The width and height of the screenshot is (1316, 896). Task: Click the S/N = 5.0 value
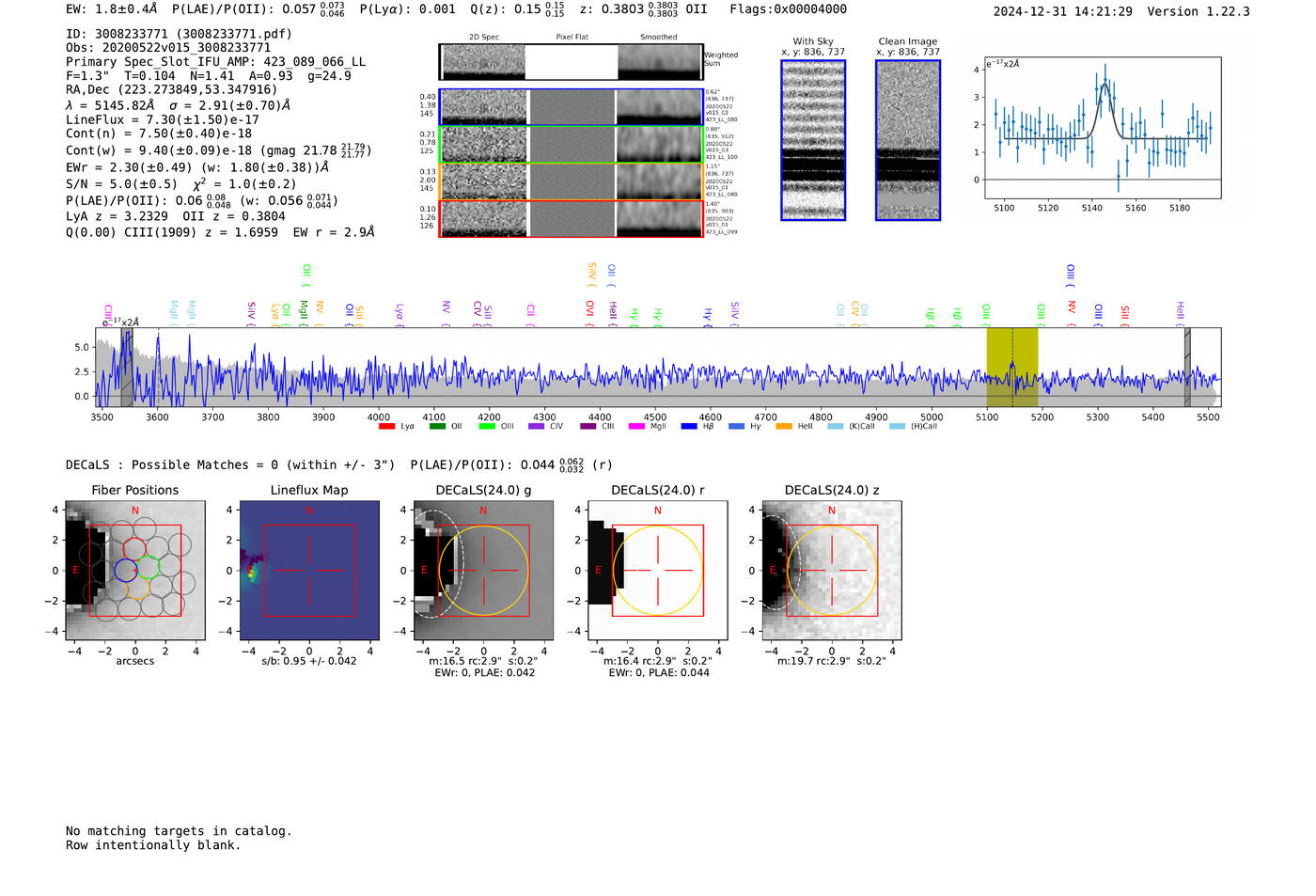[x=121, y=184]
